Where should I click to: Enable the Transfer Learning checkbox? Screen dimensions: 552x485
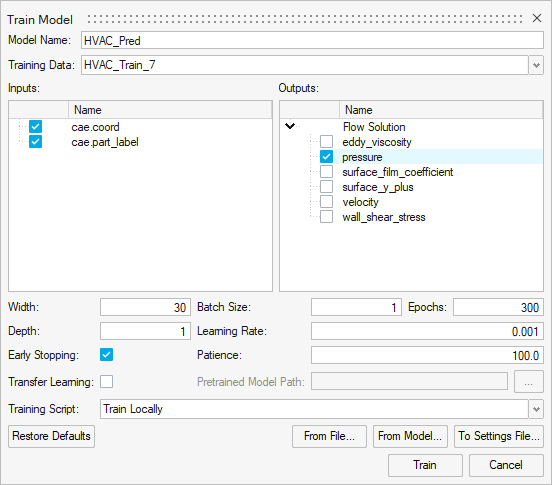106,382
